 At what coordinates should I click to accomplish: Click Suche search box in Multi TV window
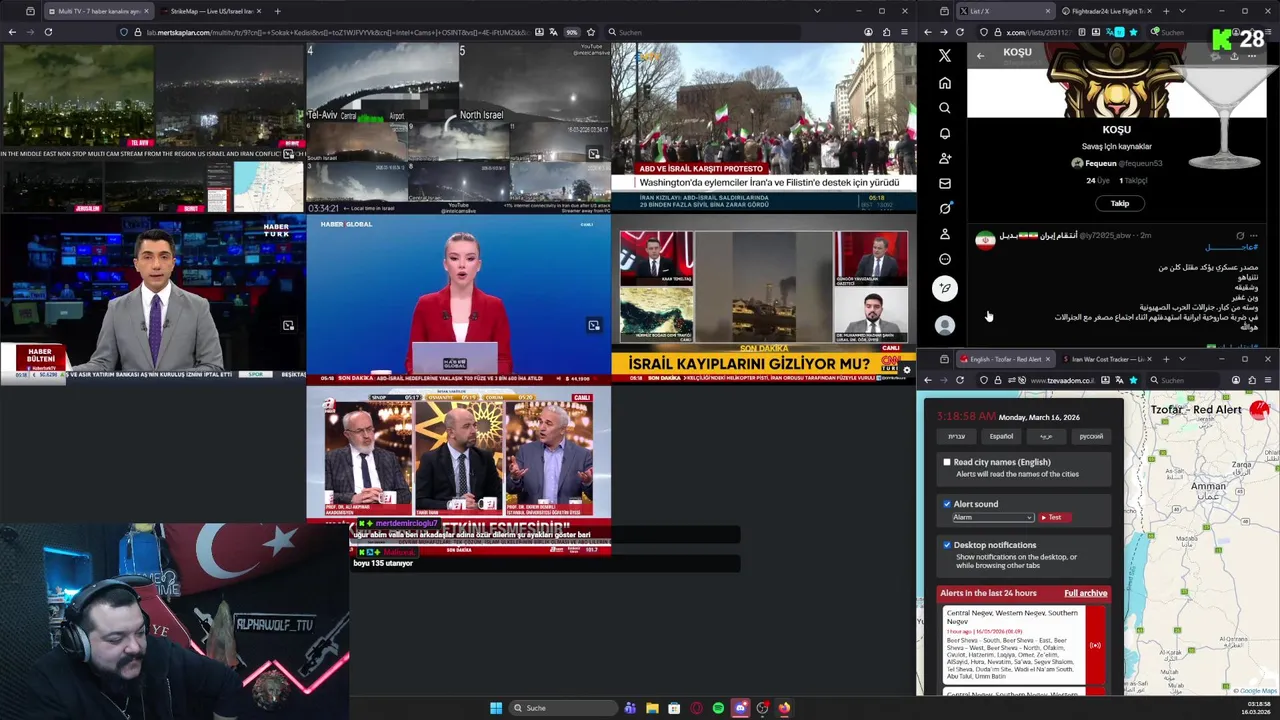705,32
